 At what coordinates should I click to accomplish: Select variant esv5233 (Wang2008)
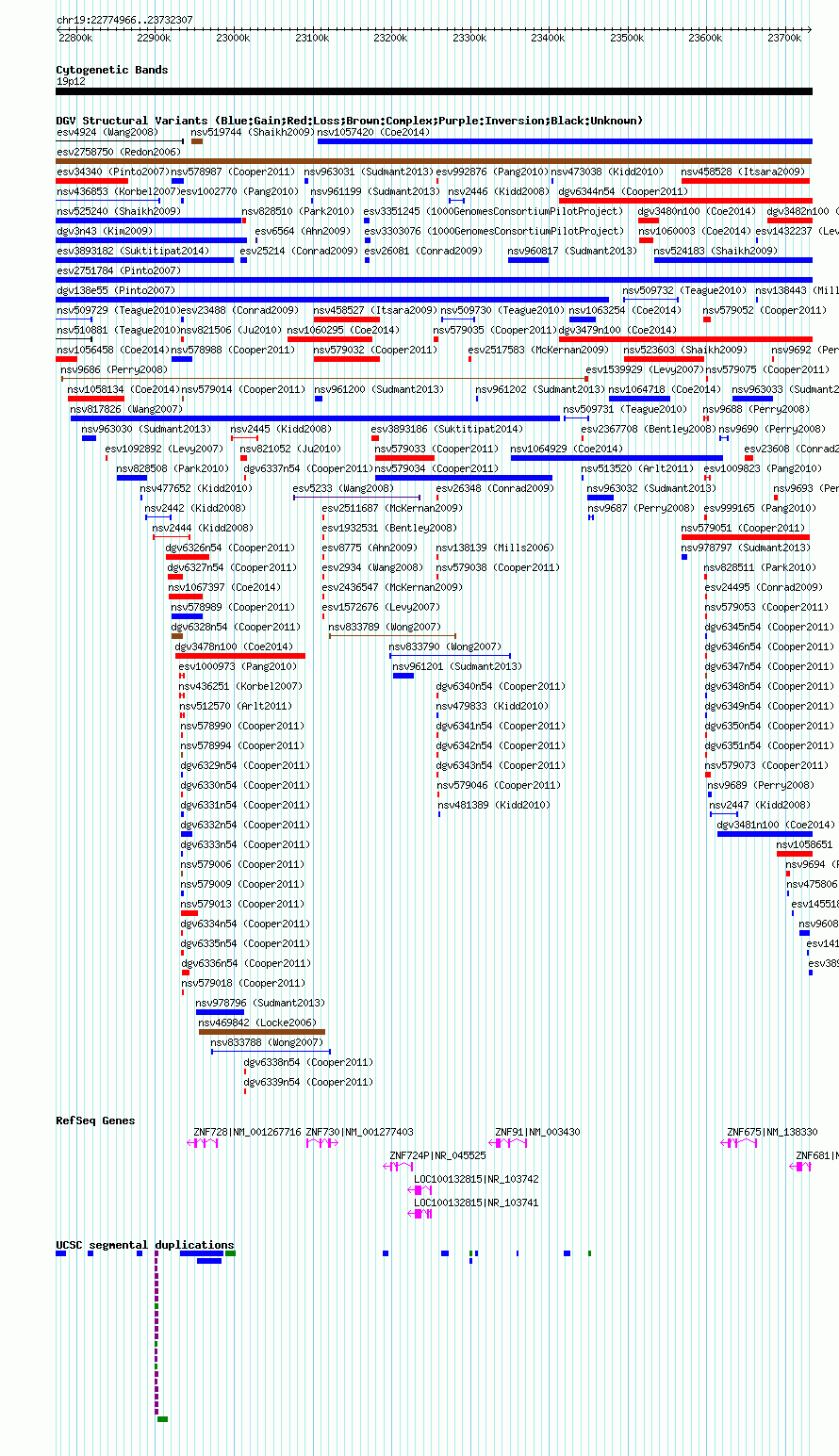point(343,488)
